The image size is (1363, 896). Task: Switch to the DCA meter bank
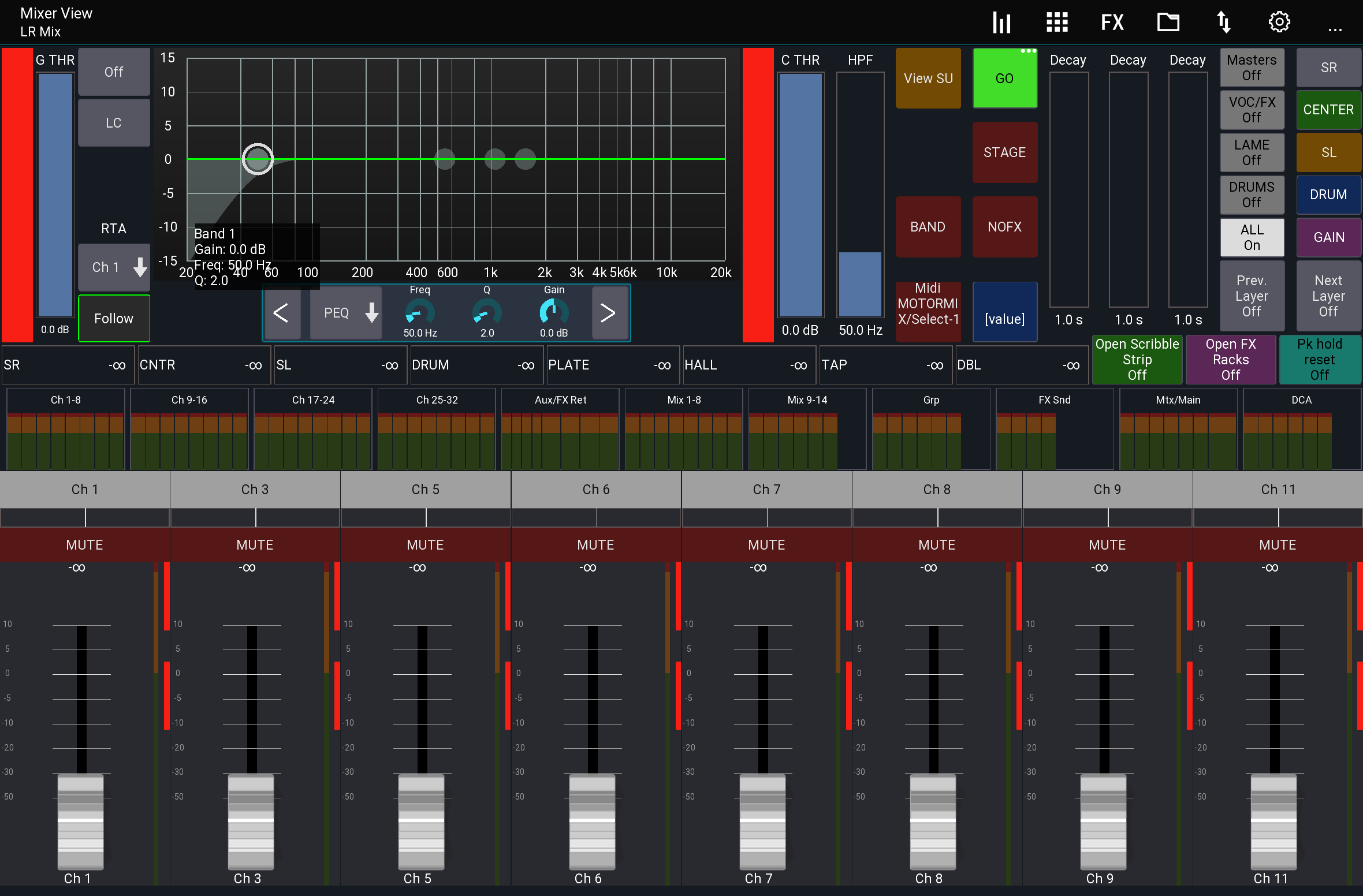click(1301, 399)
